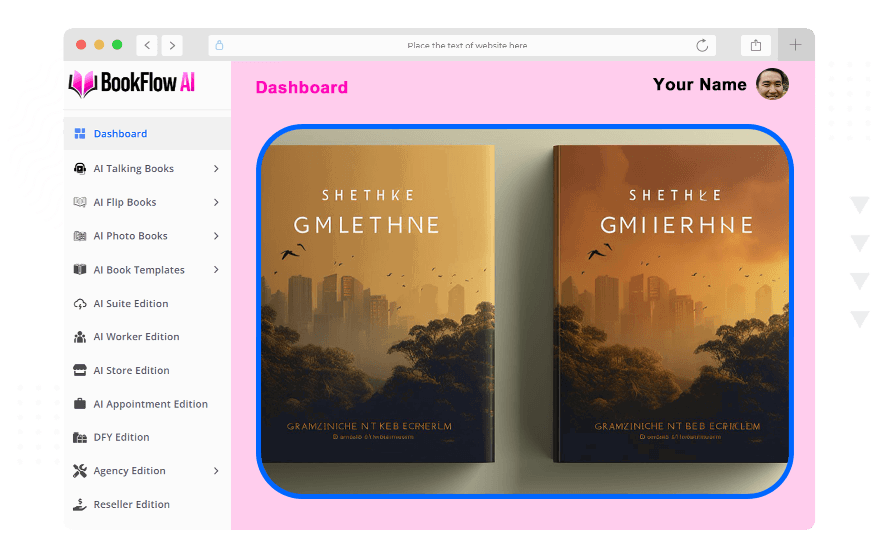Screen dimensions: 886x543
Task: Click the Dashboard grid icon in sidebar
Action: (80, 134)
